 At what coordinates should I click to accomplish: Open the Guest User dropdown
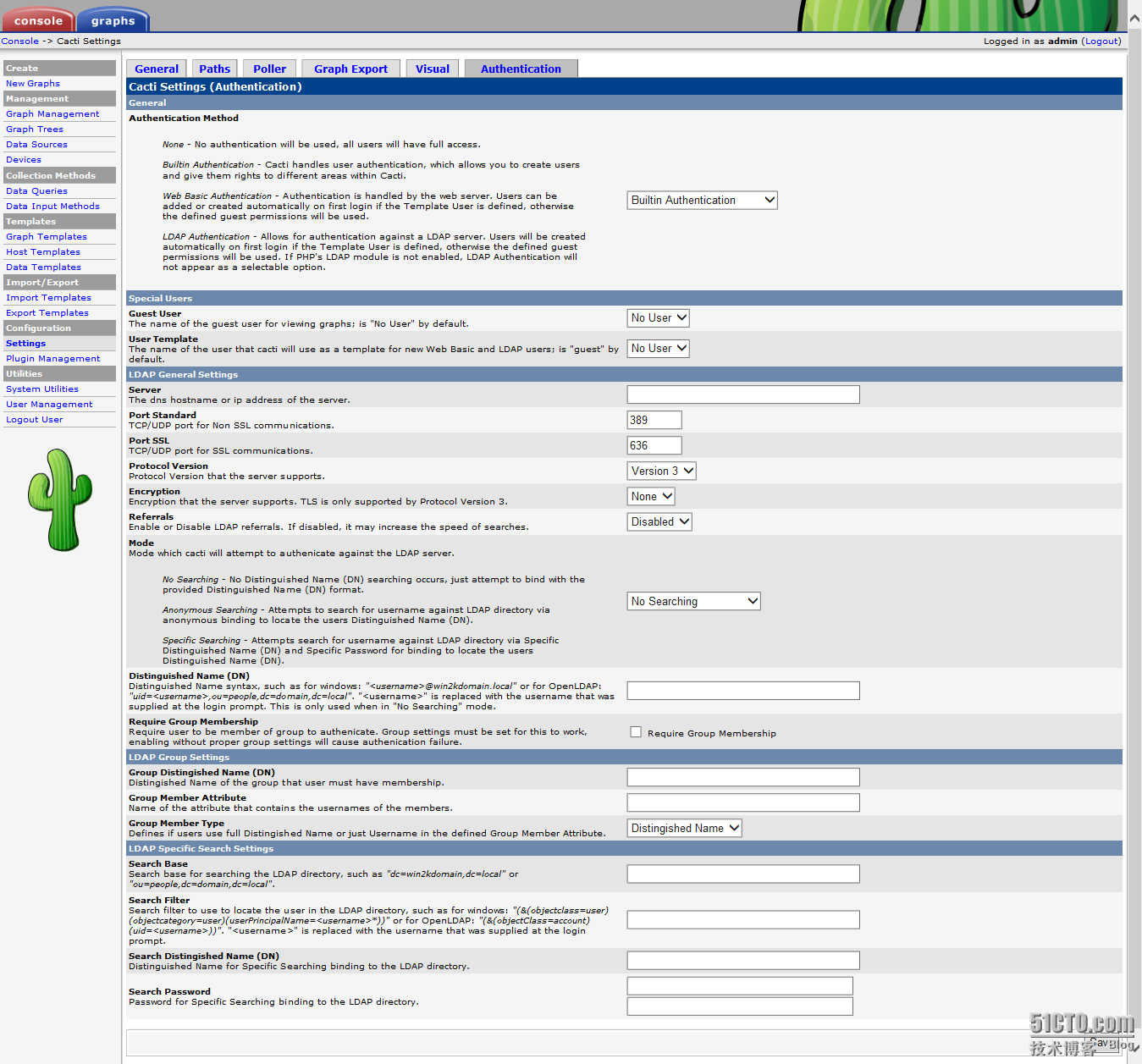[658, 317]
